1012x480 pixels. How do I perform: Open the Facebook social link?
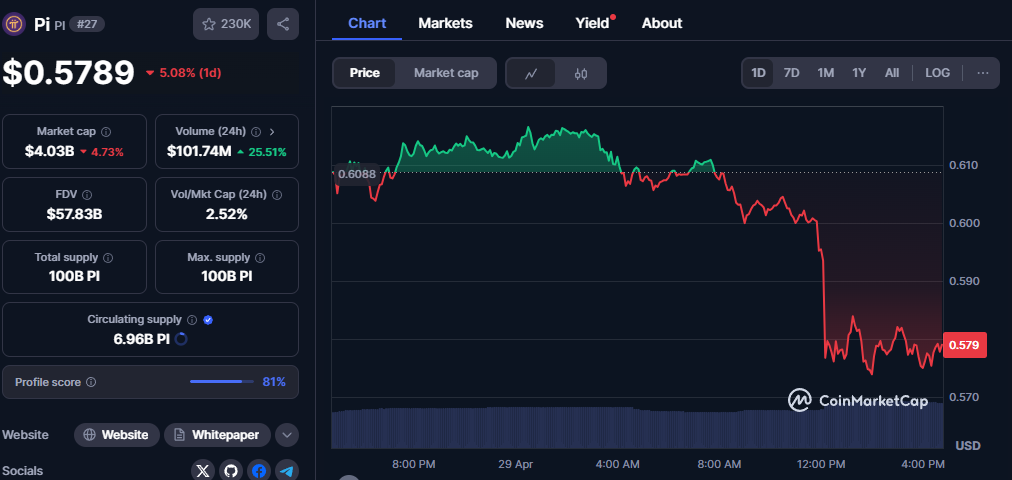259,471
